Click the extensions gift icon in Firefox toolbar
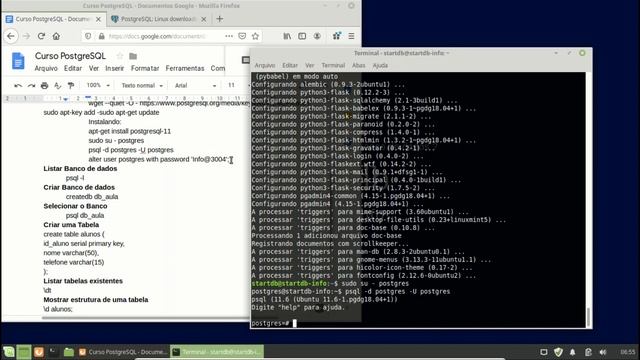The height and width of the screenshot is (360, 640). tap(337, 36)
